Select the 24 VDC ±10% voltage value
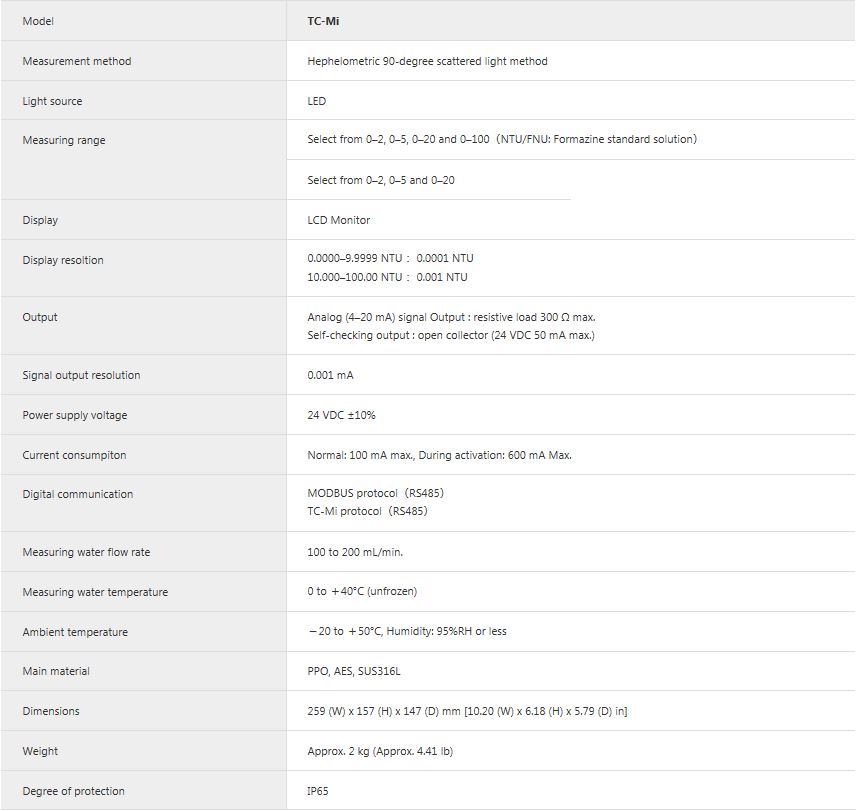 (341, 415)
